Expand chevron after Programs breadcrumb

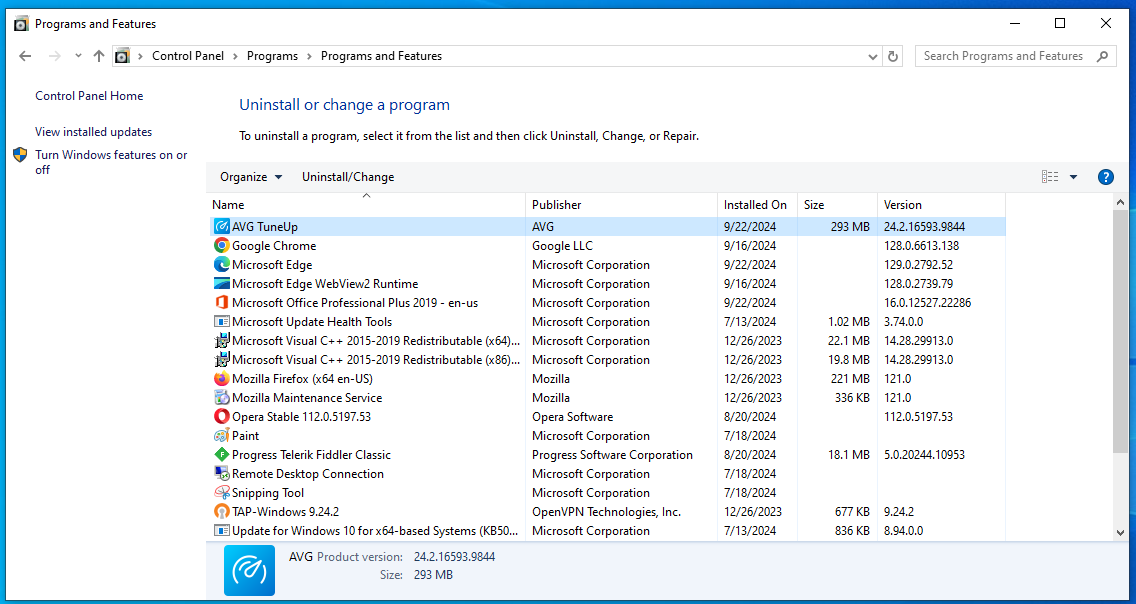point(310,56)
